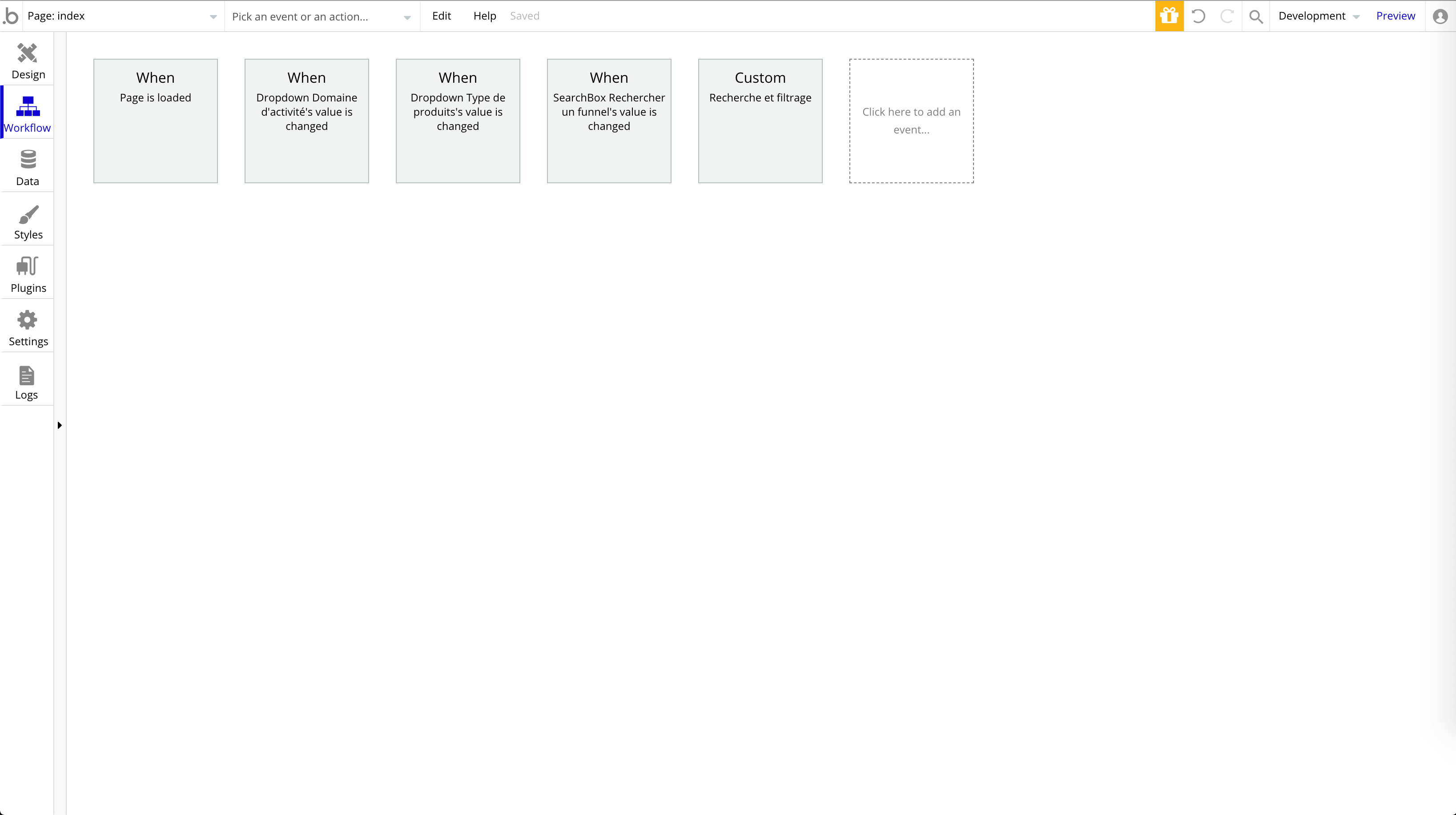1456x815 pixels.
Task: Open the Help menu
Action: click(484, 16)
